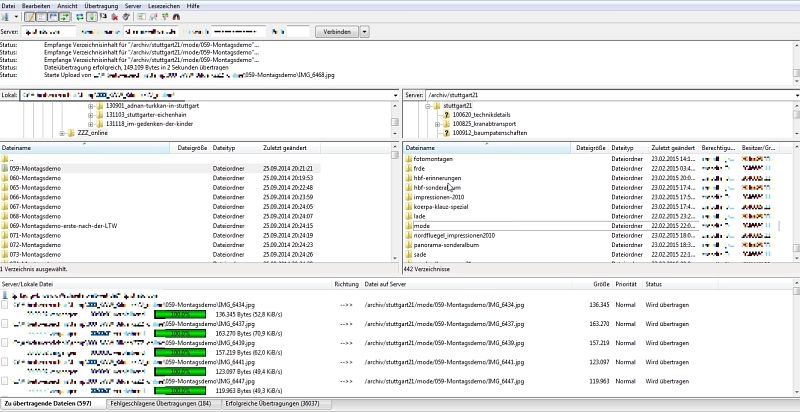
Task: Open the Verbinden history dropdown arrow
Action: 365,31
